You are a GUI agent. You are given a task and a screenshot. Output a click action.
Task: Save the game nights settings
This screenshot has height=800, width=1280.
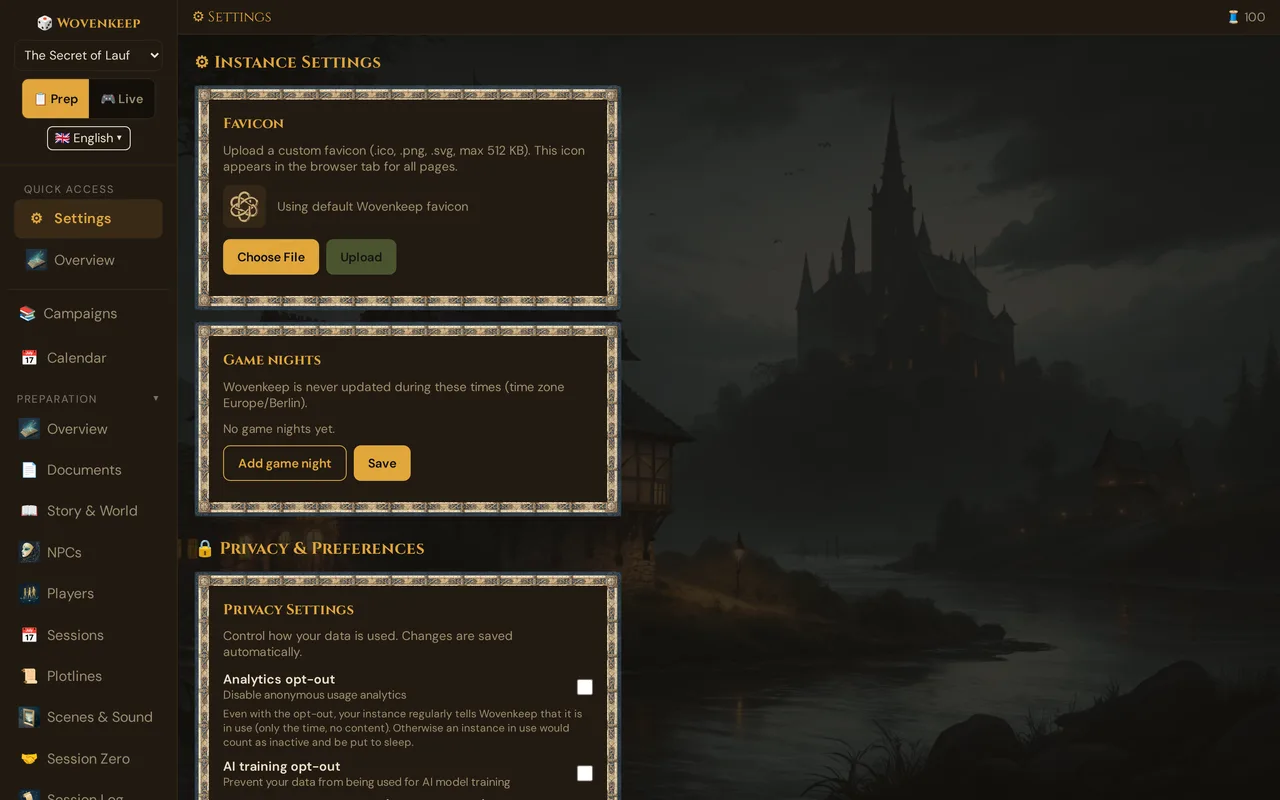pos(382,463)
